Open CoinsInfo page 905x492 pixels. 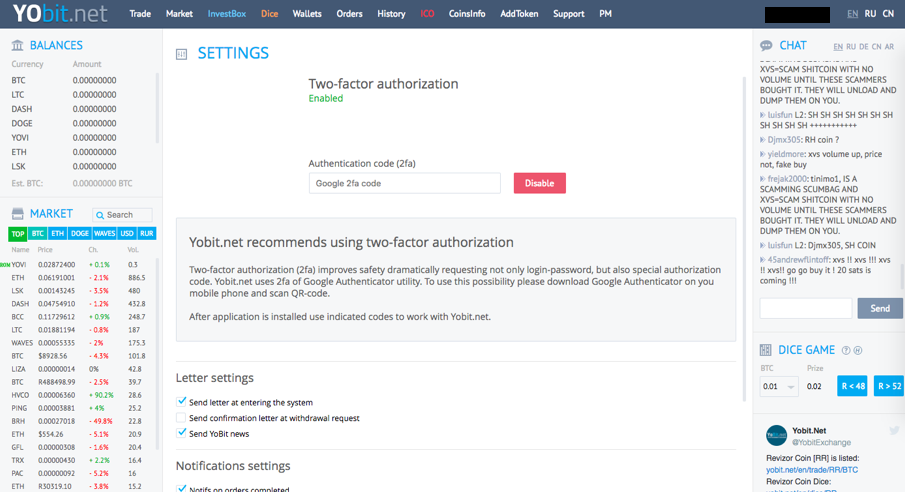pos(467,13)
